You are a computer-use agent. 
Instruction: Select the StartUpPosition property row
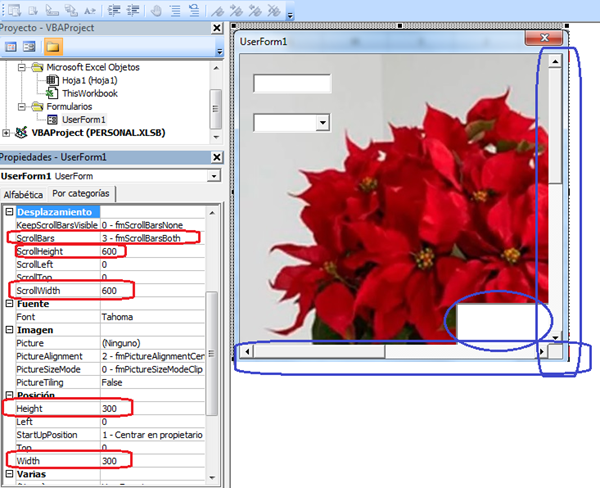click(x=110, y=435)
